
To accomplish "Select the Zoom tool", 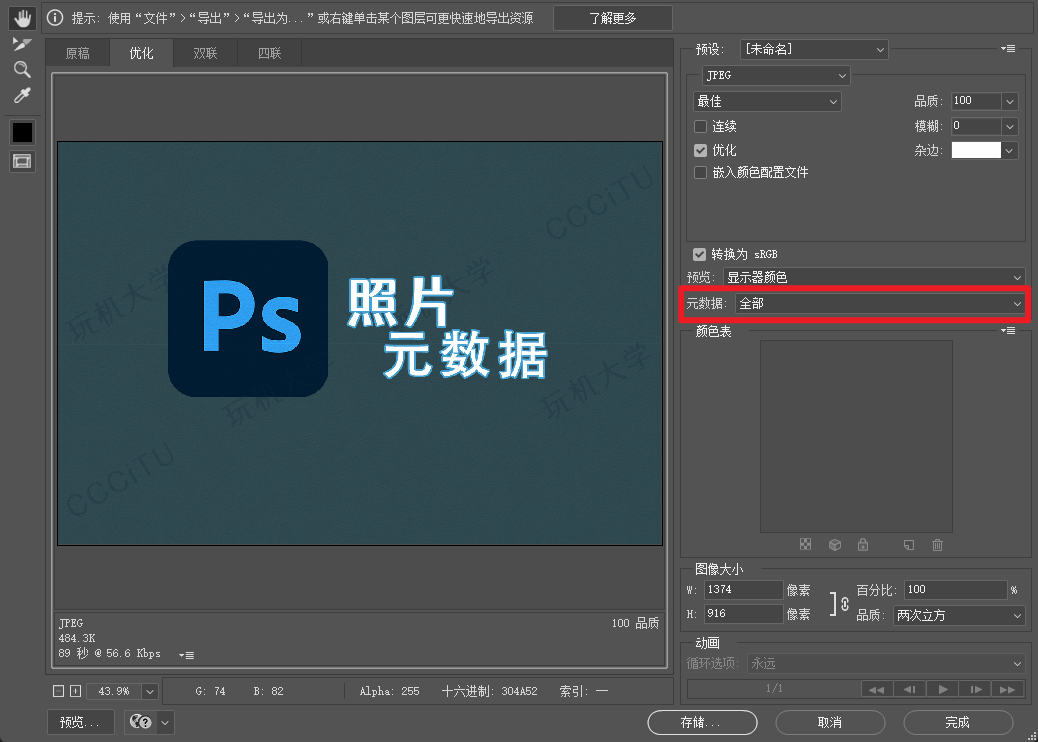I will (22, 69).
